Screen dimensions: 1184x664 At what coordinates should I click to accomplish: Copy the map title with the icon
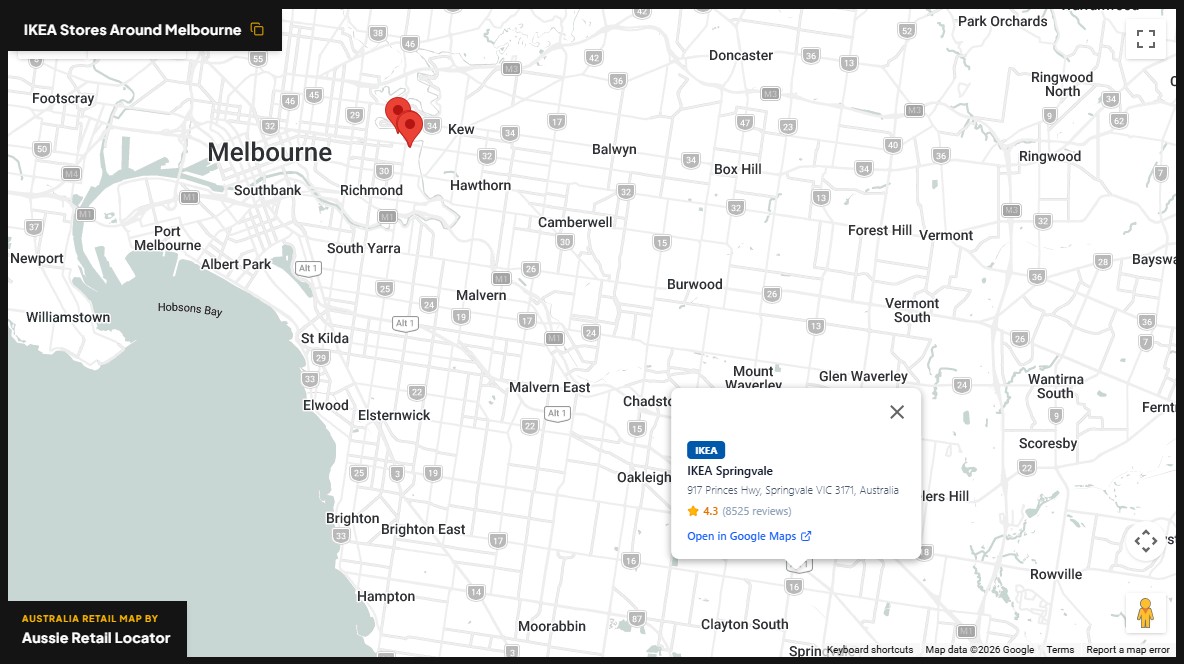point(257,29)
